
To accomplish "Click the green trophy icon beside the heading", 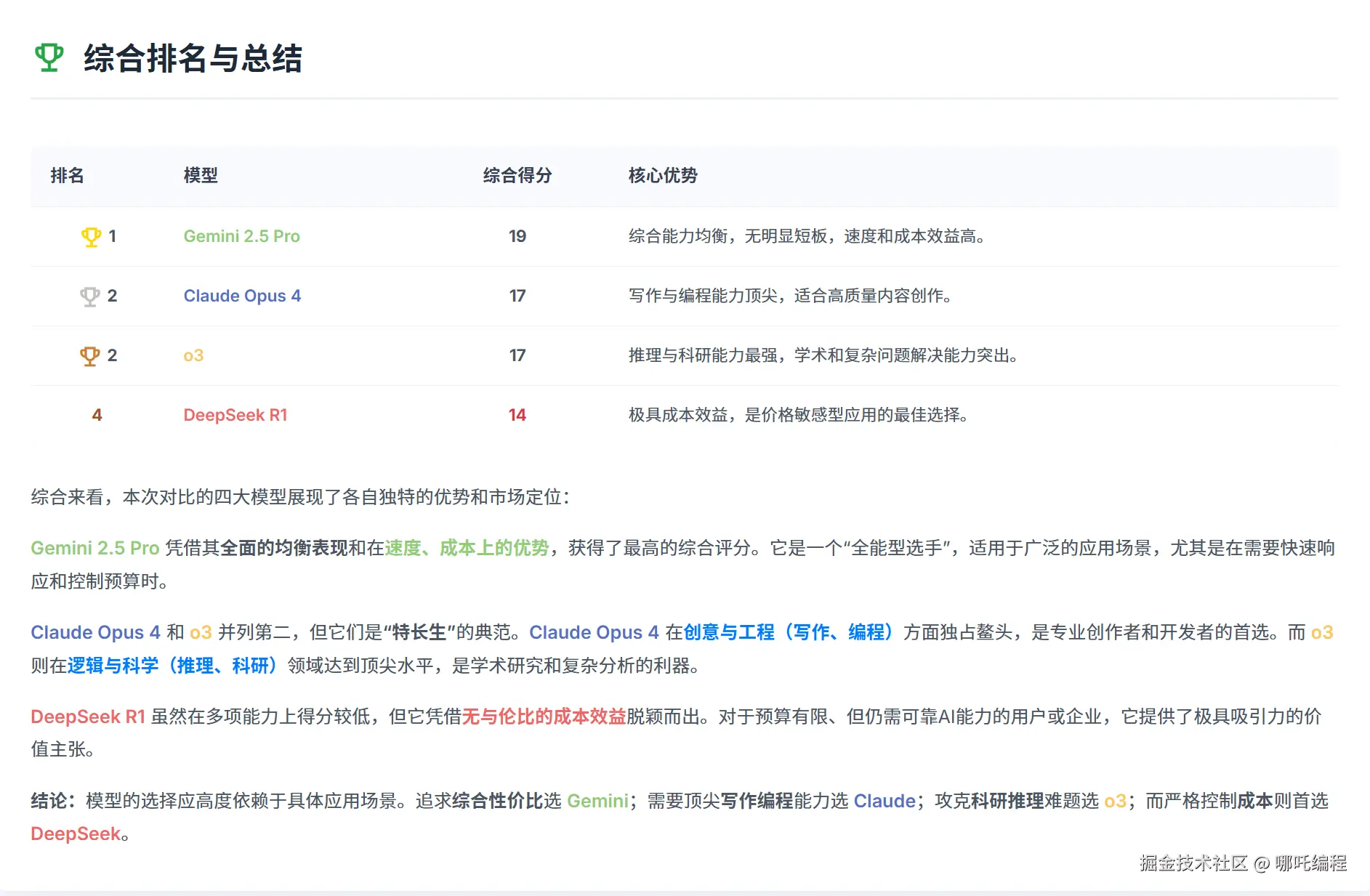I will [x=49, y=57].
